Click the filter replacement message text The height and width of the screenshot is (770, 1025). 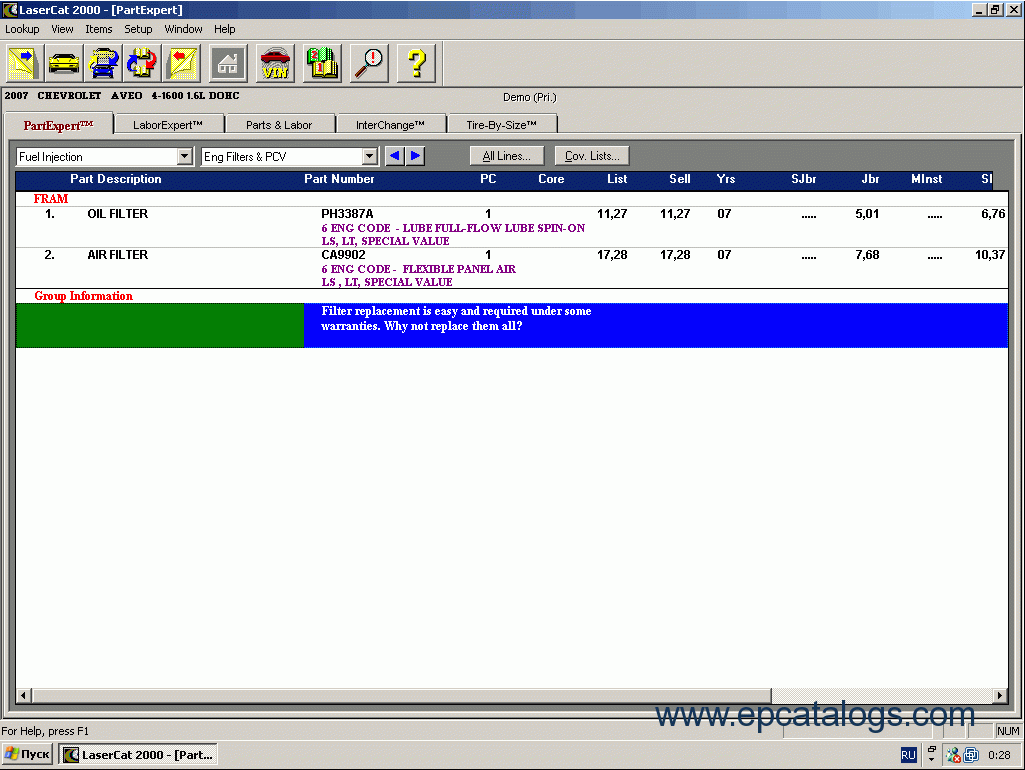pyautogui.click(x=456, y=318)
